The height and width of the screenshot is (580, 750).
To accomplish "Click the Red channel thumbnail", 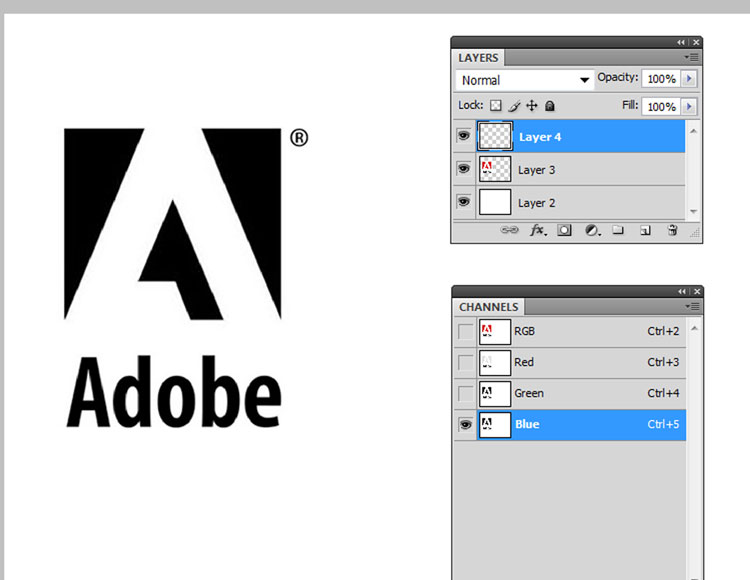I will point(495,362).
